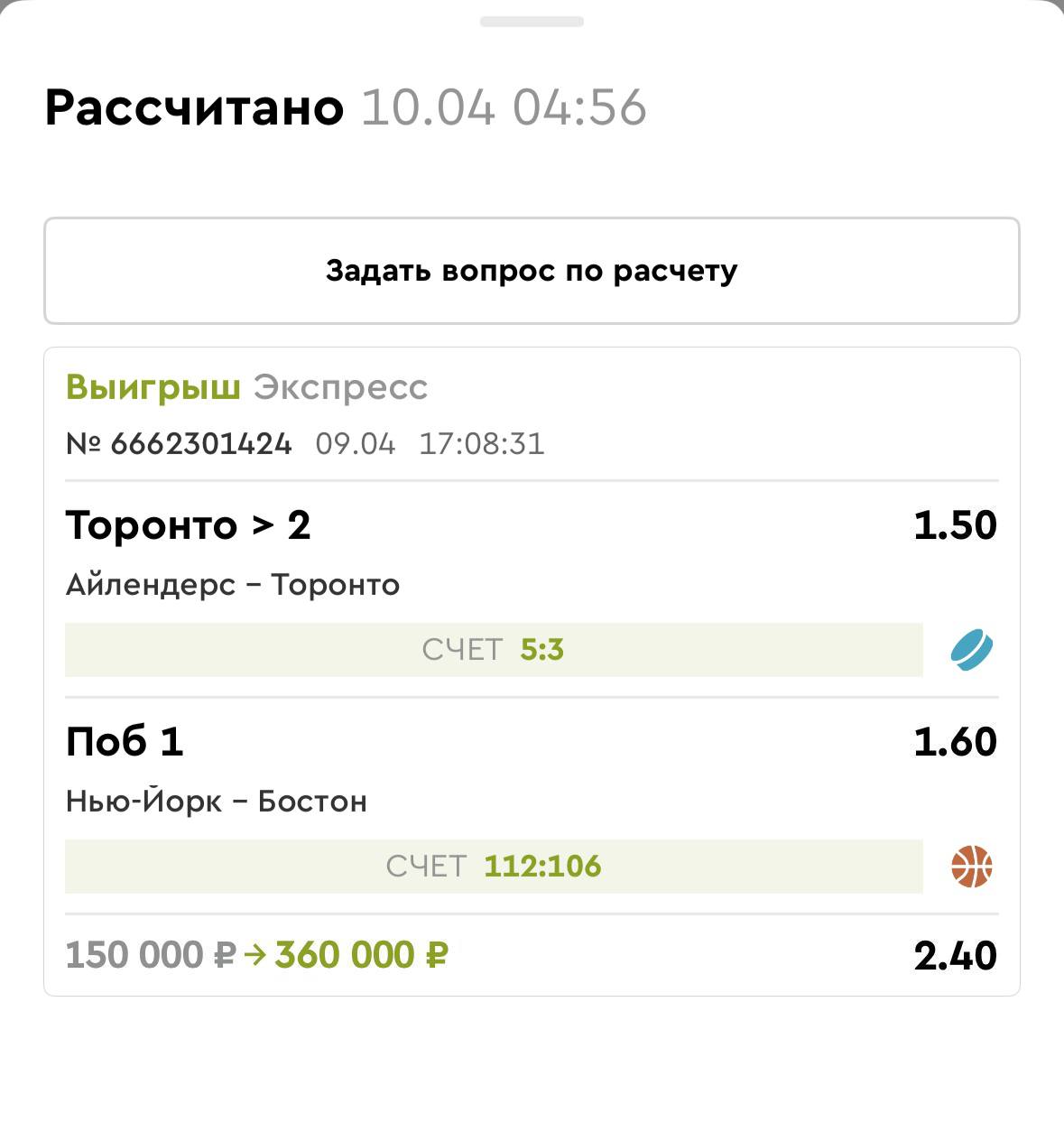The image size is (1064, 1132).
Task: Tap the green arrow before 360 000 ₽
Action: (255, 954)
